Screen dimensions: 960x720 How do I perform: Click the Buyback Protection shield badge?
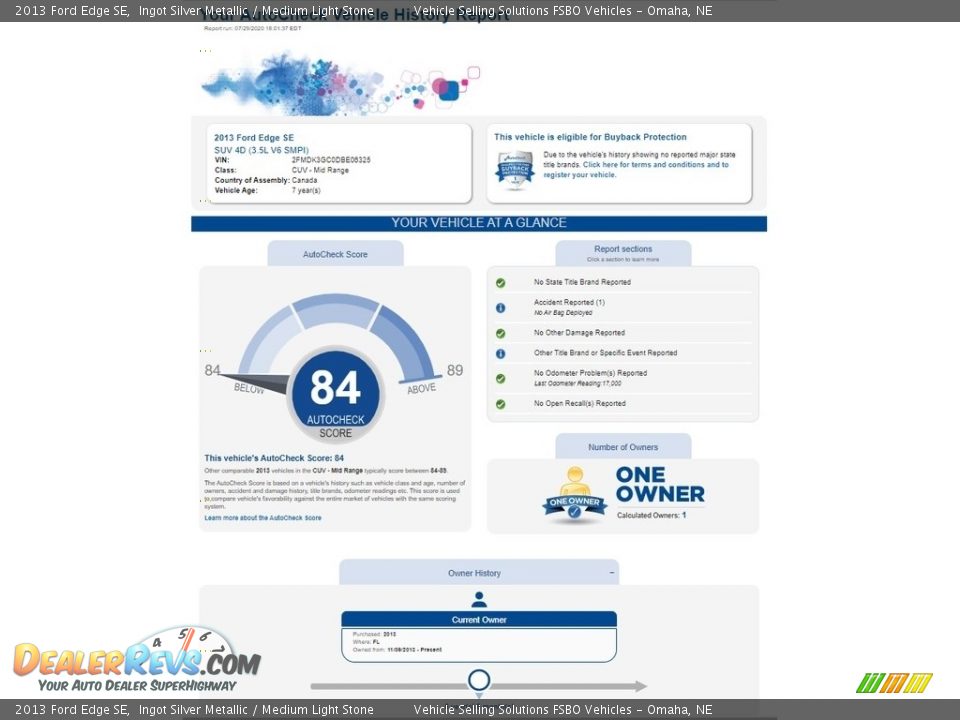(515, 170)
